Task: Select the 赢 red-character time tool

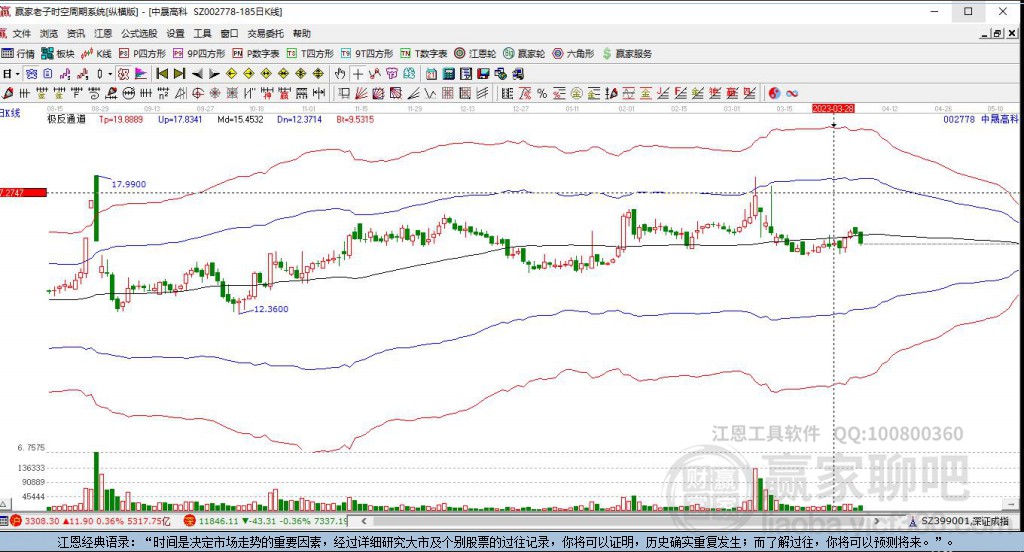Action: click(284, 93)
